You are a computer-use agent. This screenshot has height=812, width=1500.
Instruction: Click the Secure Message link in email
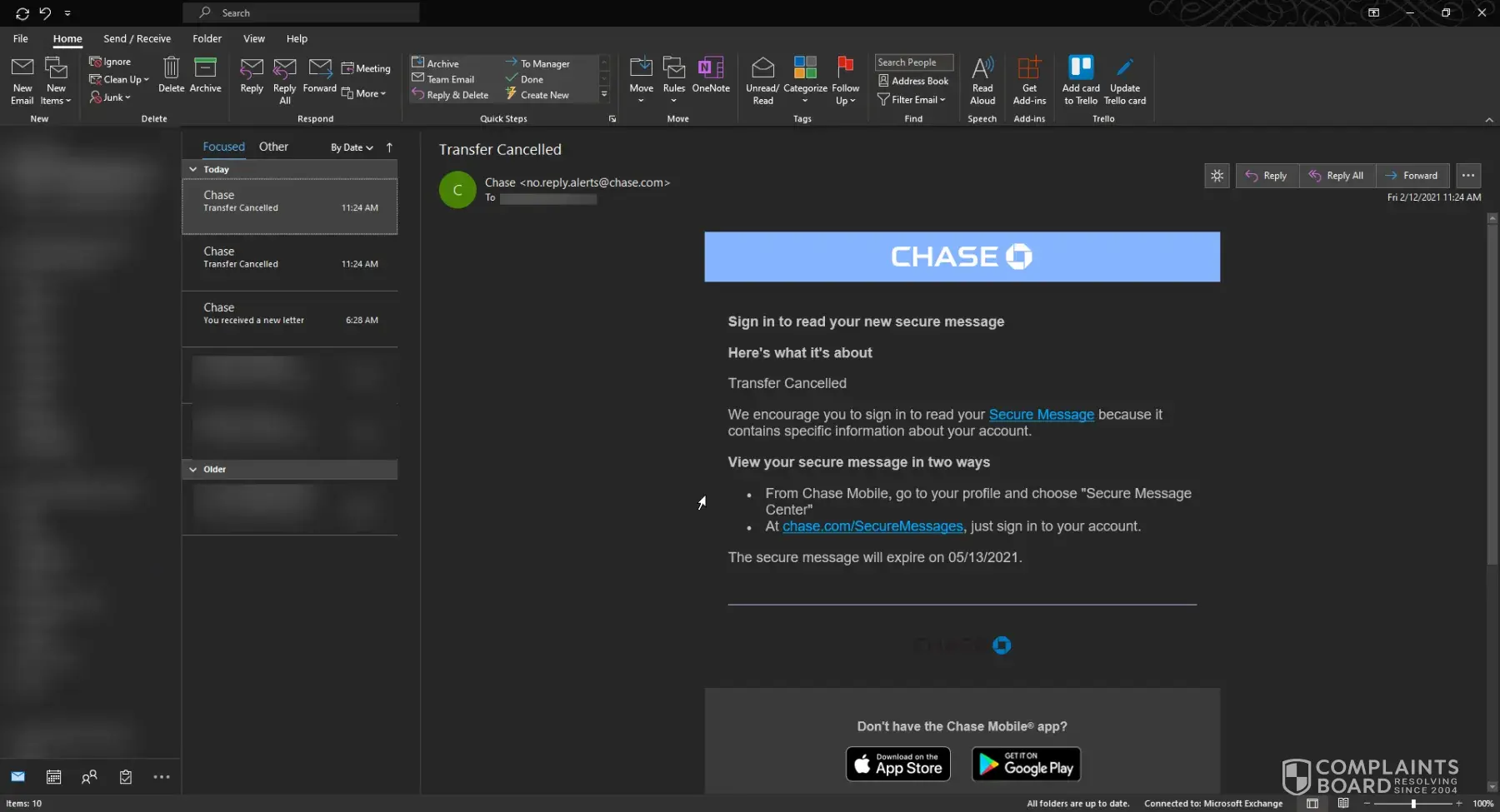[x=1041, y=415]
